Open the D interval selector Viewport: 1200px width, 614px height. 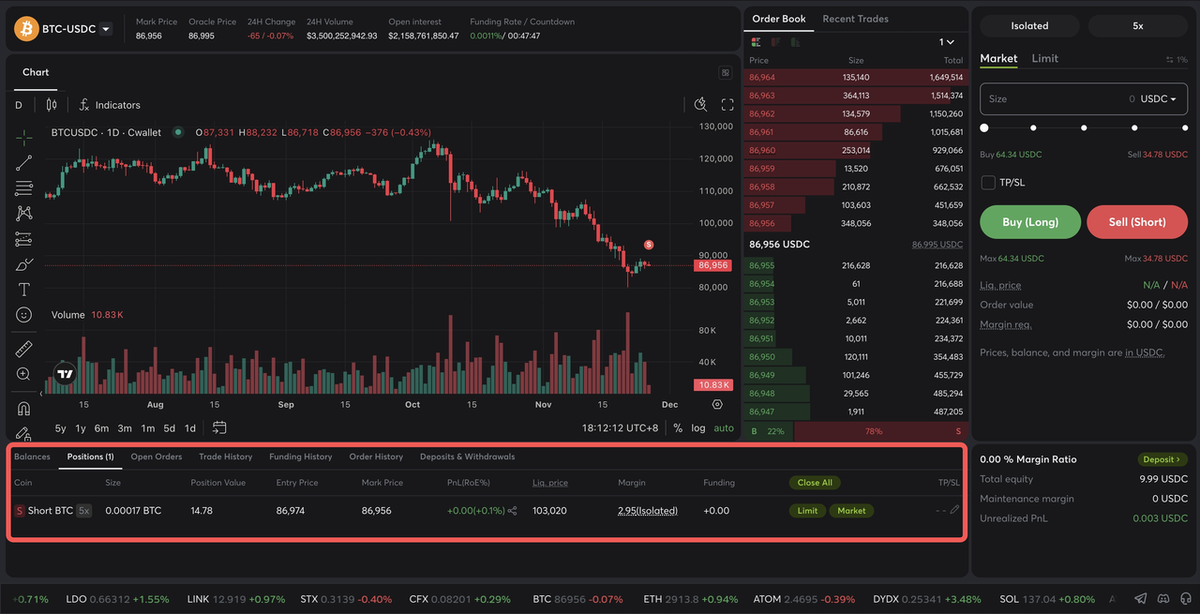(x=18, y=105)
